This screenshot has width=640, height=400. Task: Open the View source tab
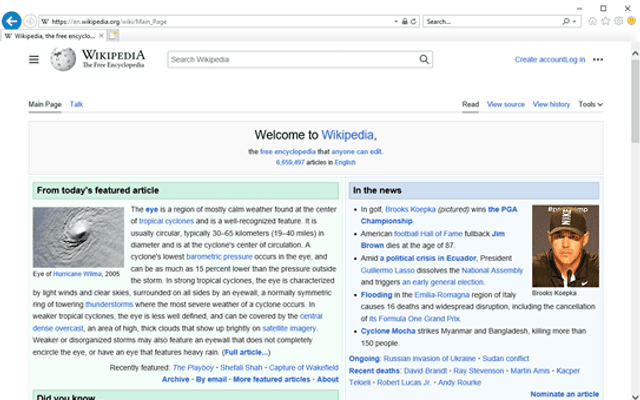tap(506, 104)
